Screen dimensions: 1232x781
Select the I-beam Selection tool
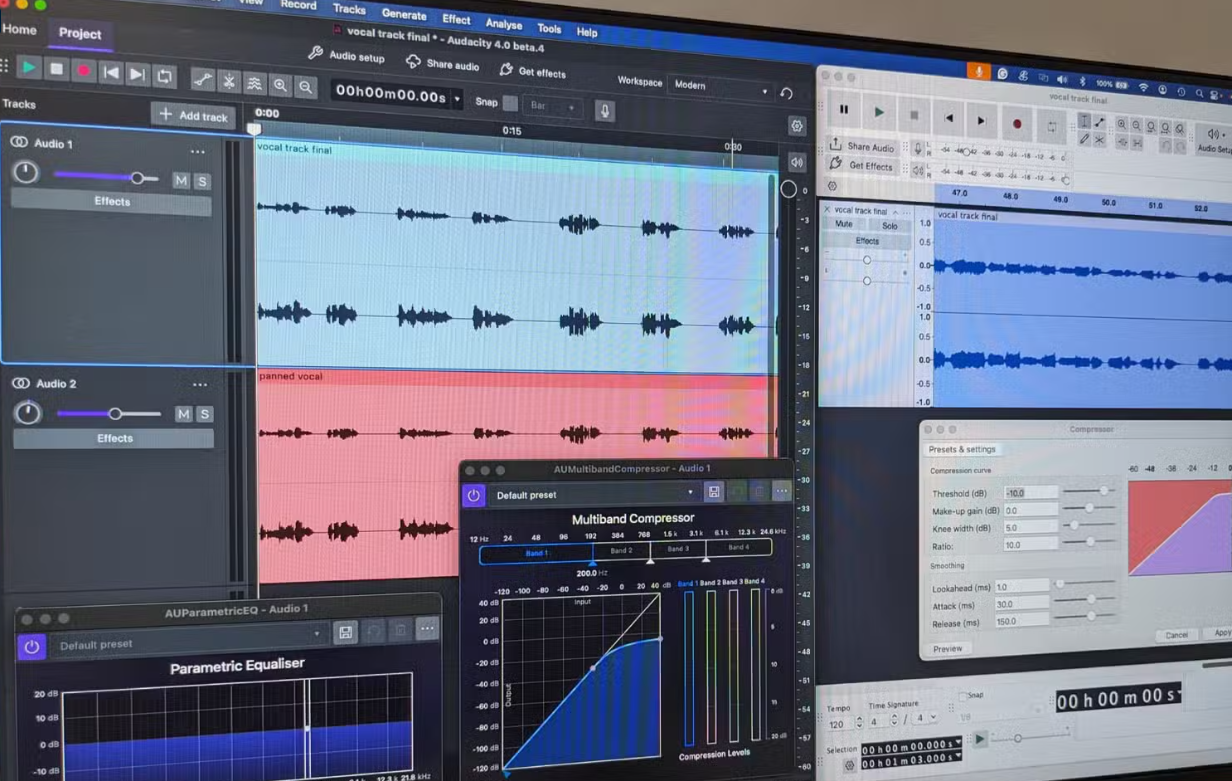[1084, 121]
